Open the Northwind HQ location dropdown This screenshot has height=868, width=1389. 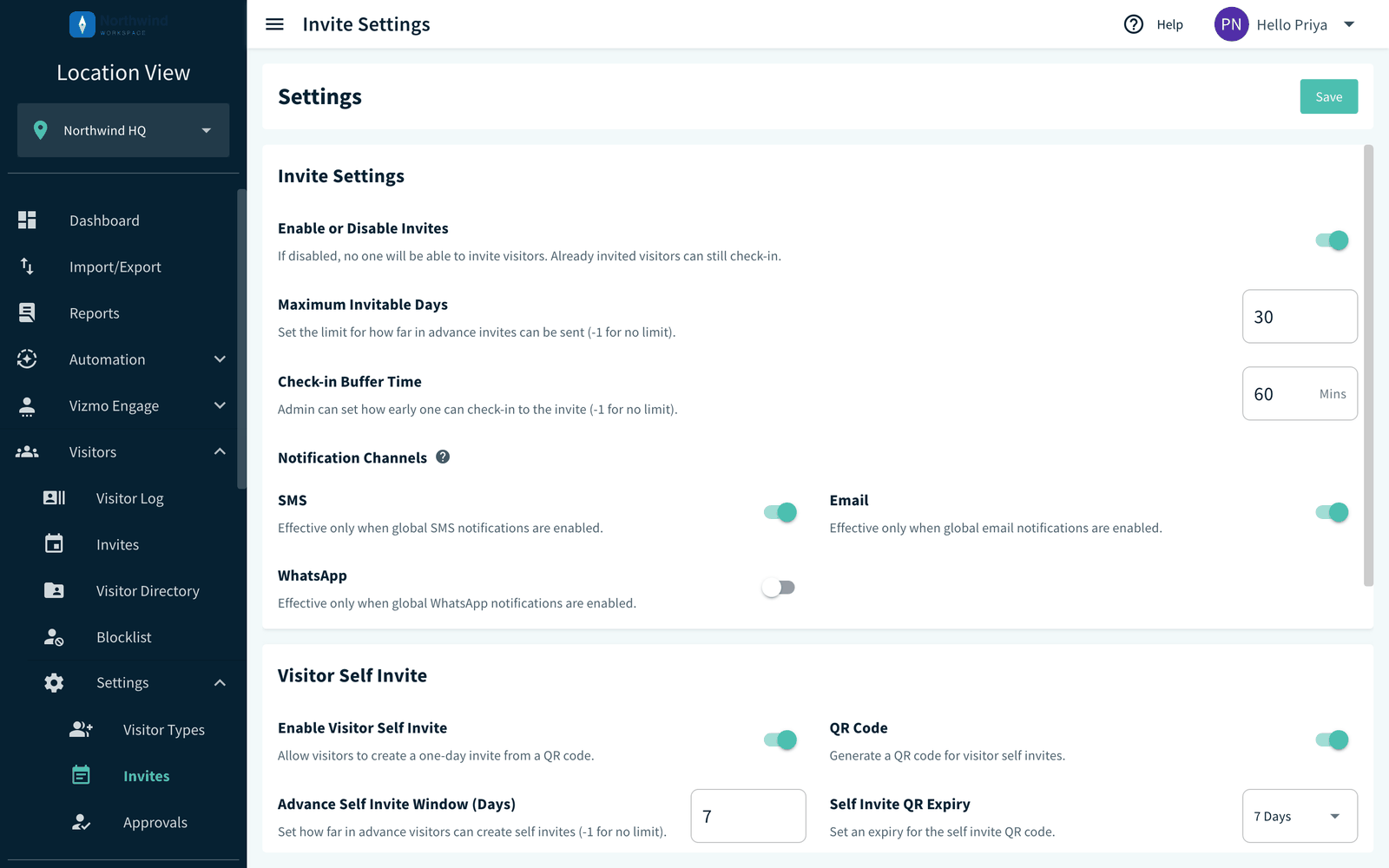click(x=123, y=130)
